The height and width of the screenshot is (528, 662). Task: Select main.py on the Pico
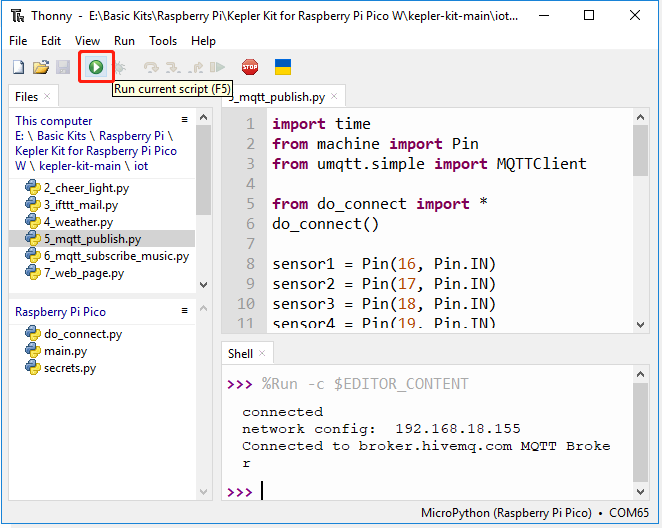point(102,351)
